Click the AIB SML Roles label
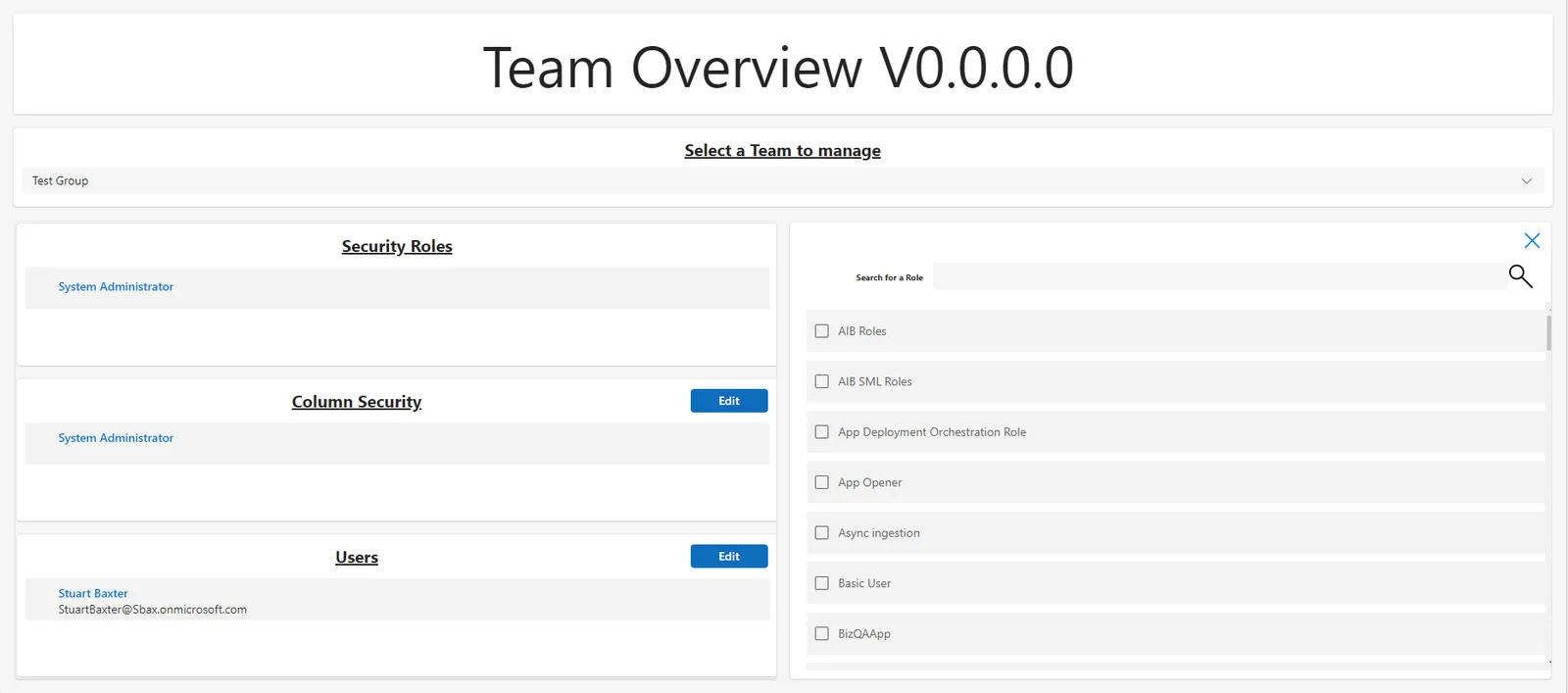This screenshot has width=1568, height=693. [875, 382]
